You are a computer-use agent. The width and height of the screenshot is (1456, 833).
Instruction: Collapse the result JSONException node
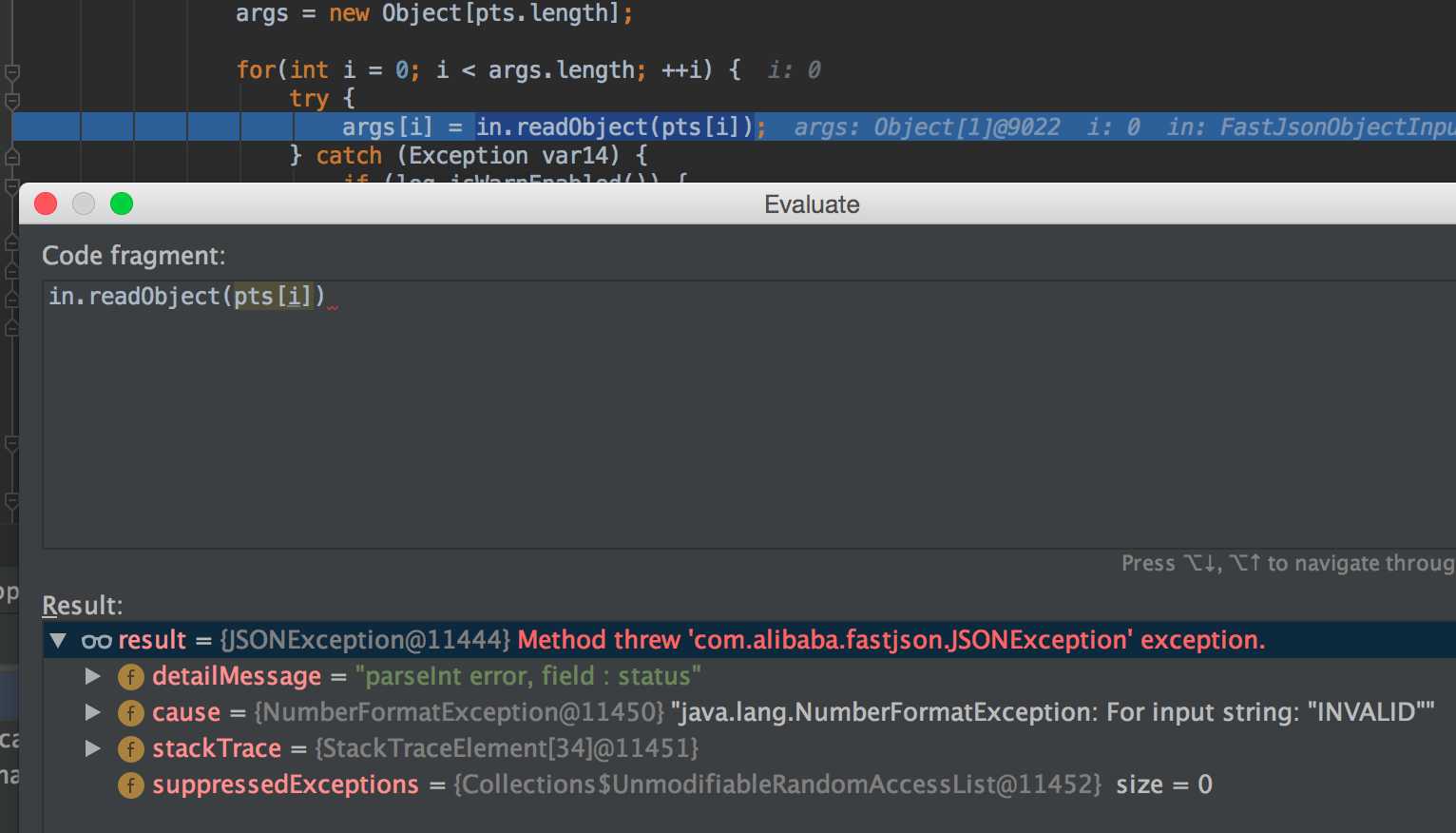58,641
